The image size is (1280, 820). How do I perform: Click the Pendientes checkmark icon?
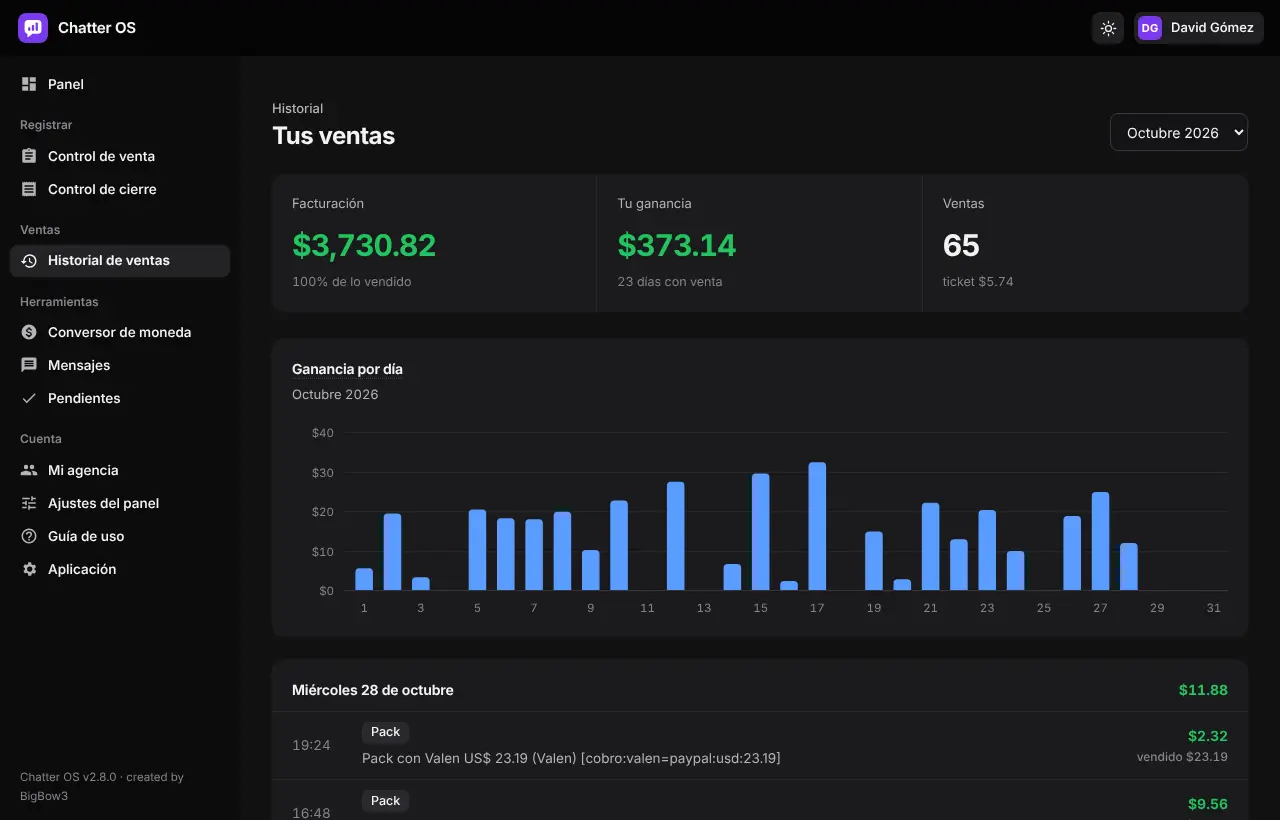(29, 398)
